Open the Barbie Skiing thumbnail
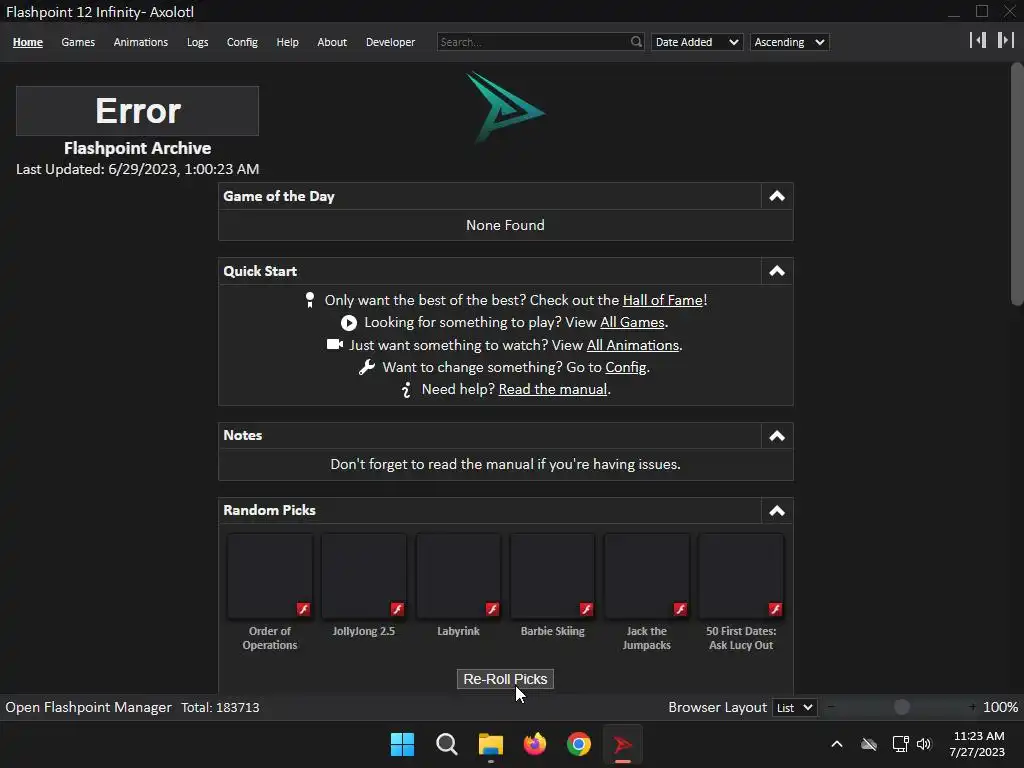1024x768 pixels. tap(552, 576)
